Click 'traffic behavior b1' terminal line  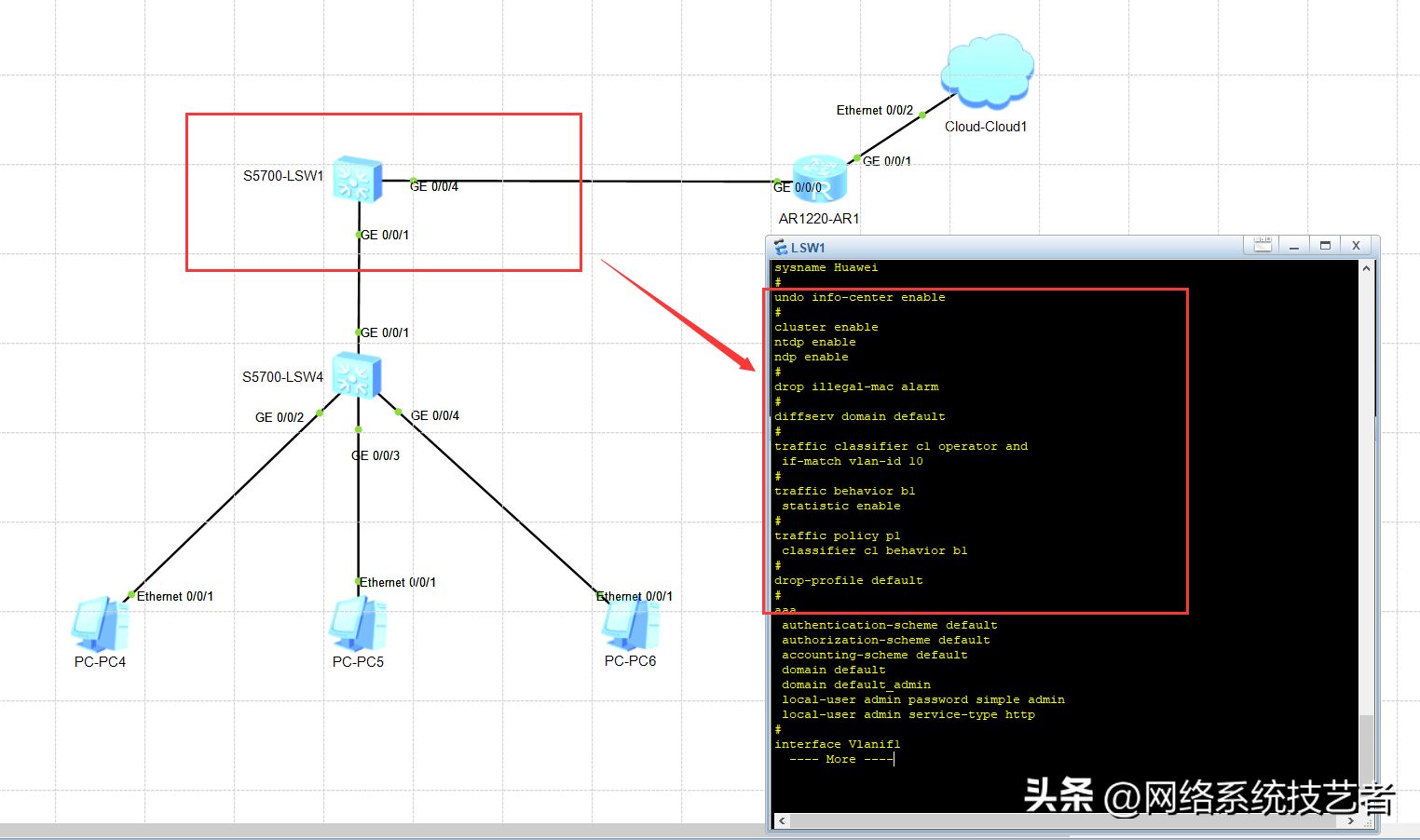845,492
